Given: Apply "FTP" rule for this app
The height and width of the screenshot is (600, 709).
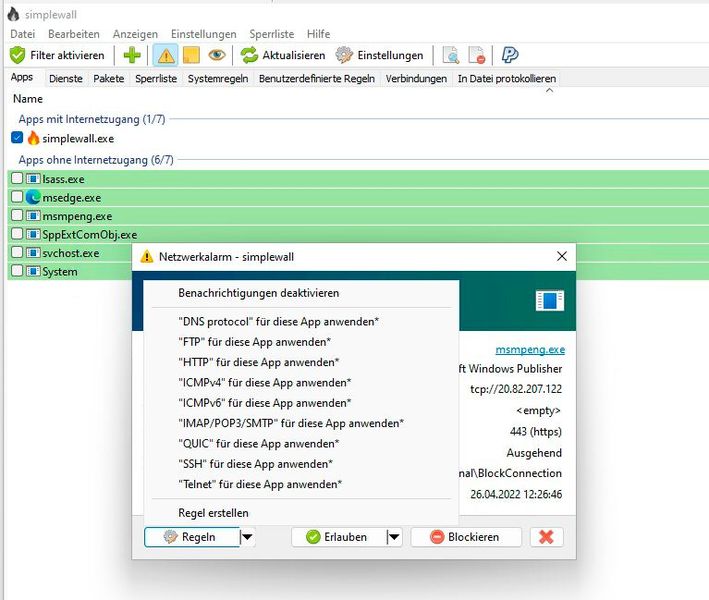Looking at the screenshot, I should tap(301, 342).
